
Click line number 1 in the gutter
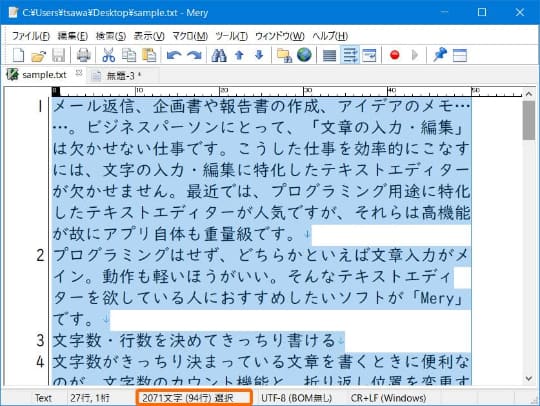tap(40, 106)
